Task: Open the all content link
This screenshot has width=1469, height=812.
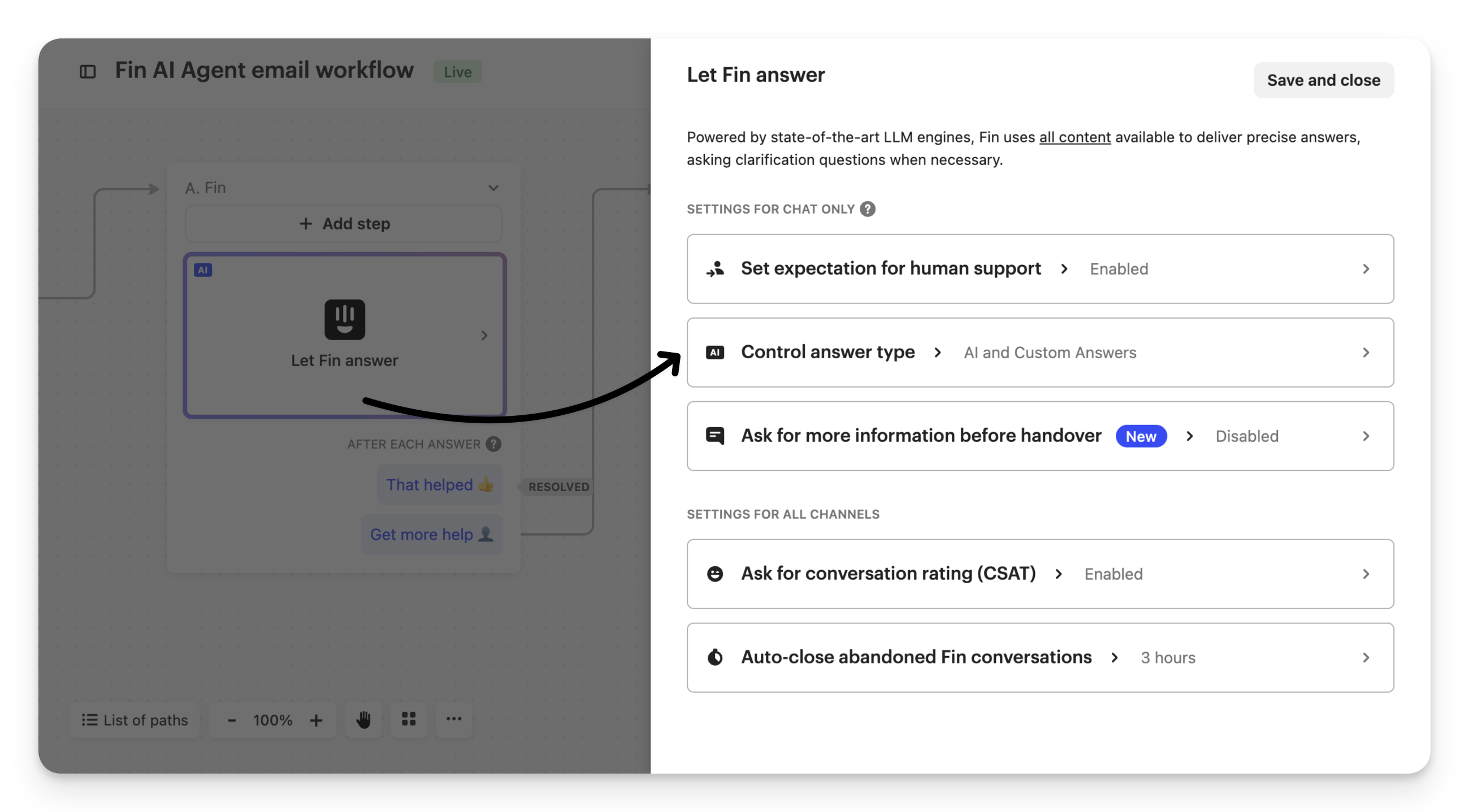Action: tap(1075, 137)
